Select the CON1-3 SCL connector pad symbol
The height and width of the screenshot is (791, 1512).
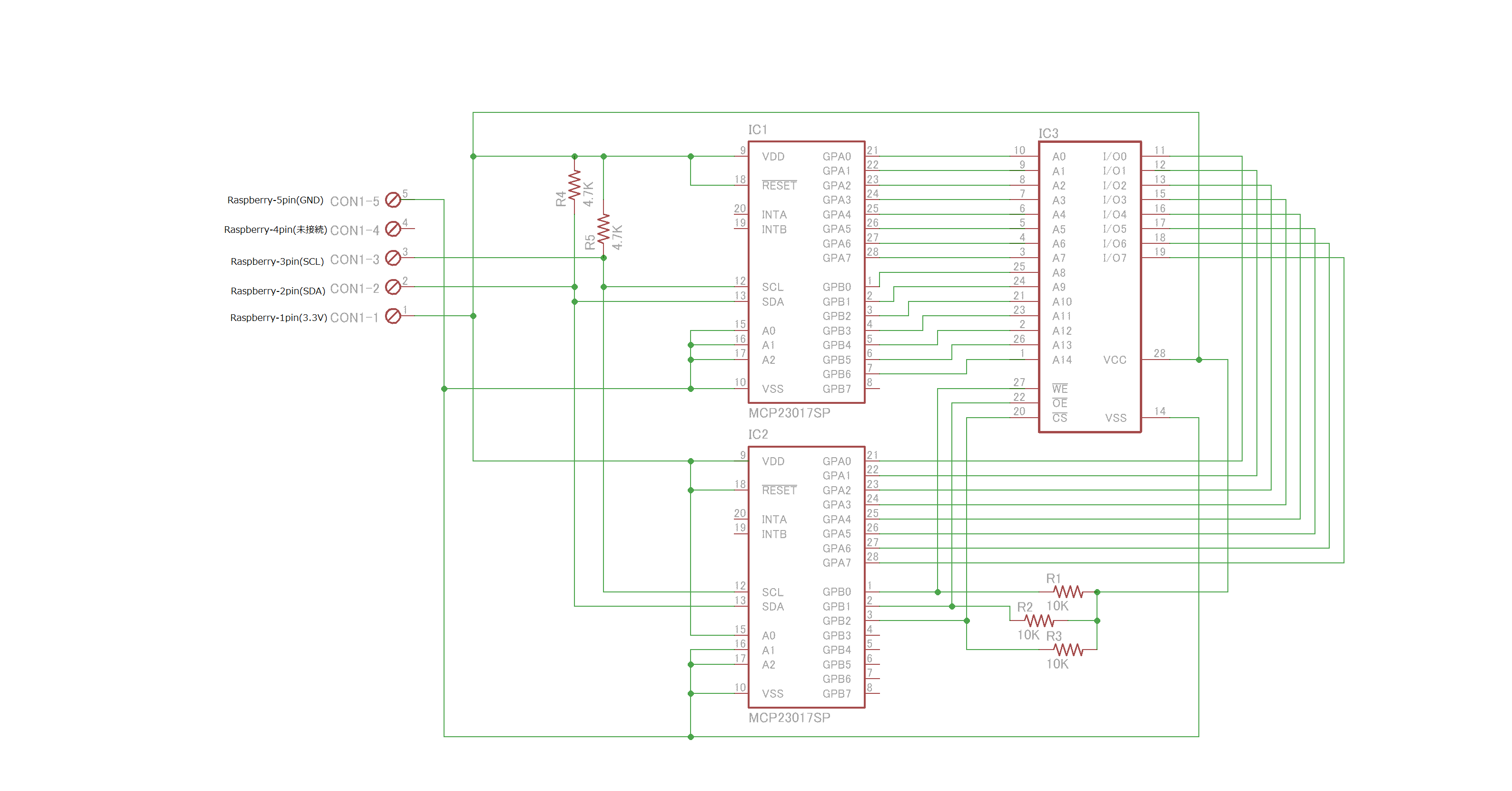click(393, 258)
